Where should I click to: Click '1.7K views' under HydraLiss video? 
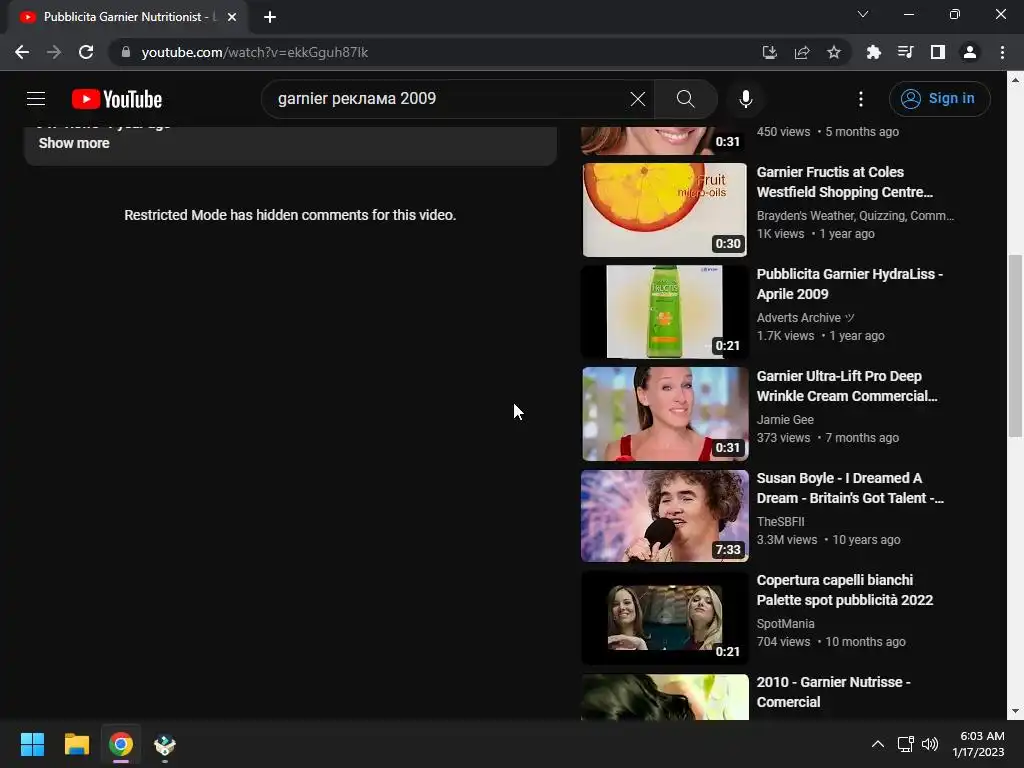(785, 336)
